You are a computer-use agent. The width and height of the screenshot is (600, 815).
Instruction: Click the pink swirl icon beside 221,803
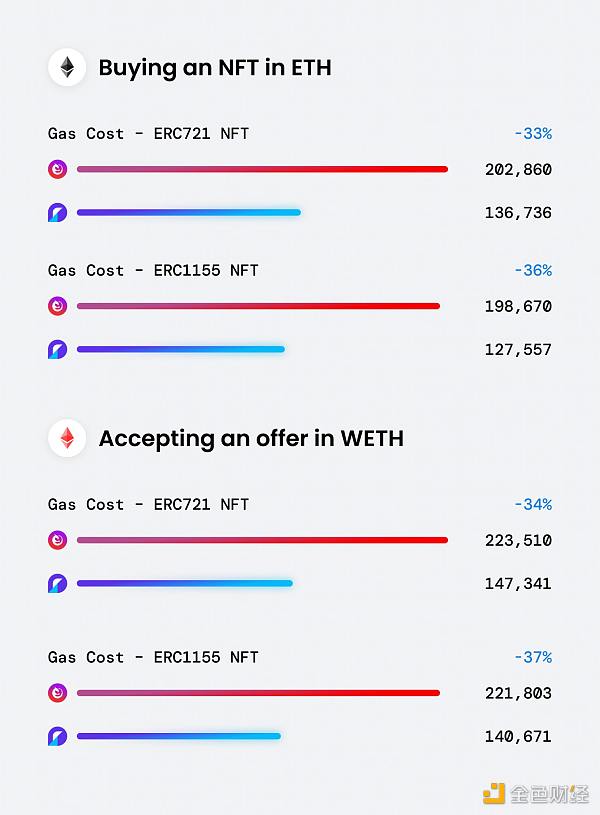(x=58, y=693)
